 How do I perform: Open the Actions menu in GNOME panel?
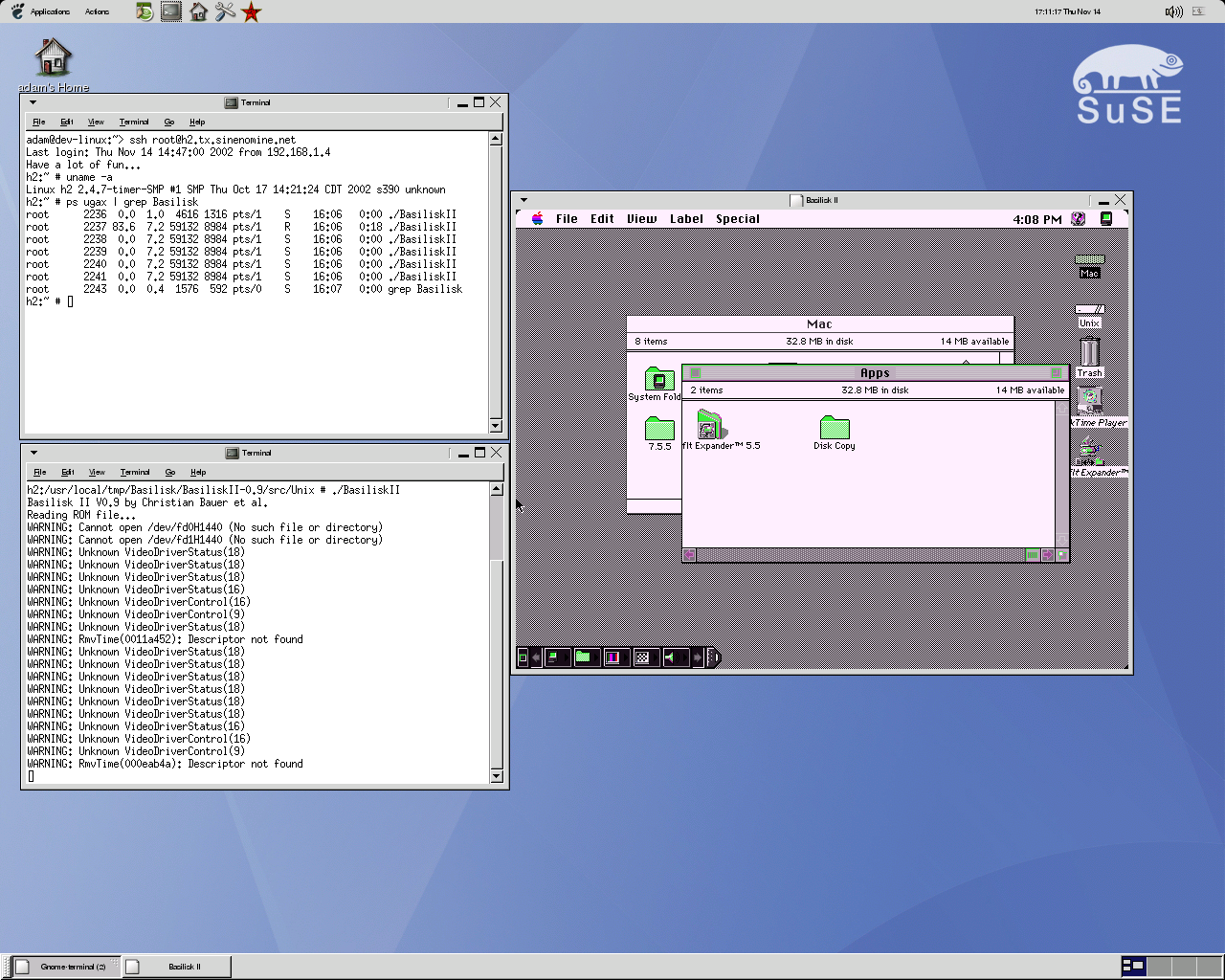point(97,11)
